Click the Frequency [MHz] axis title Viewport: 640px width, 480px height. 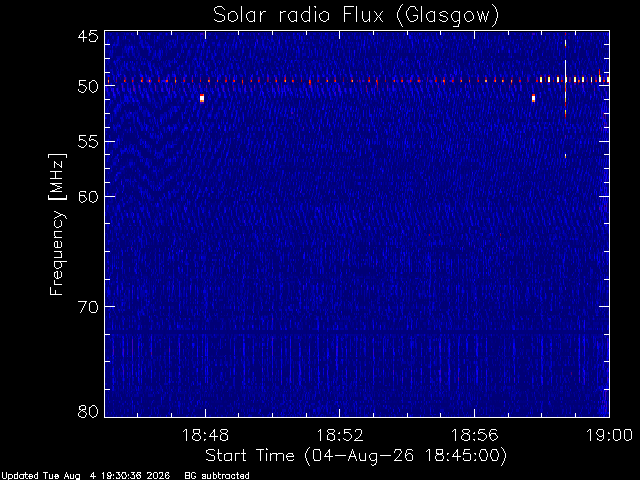click(57, 224)
